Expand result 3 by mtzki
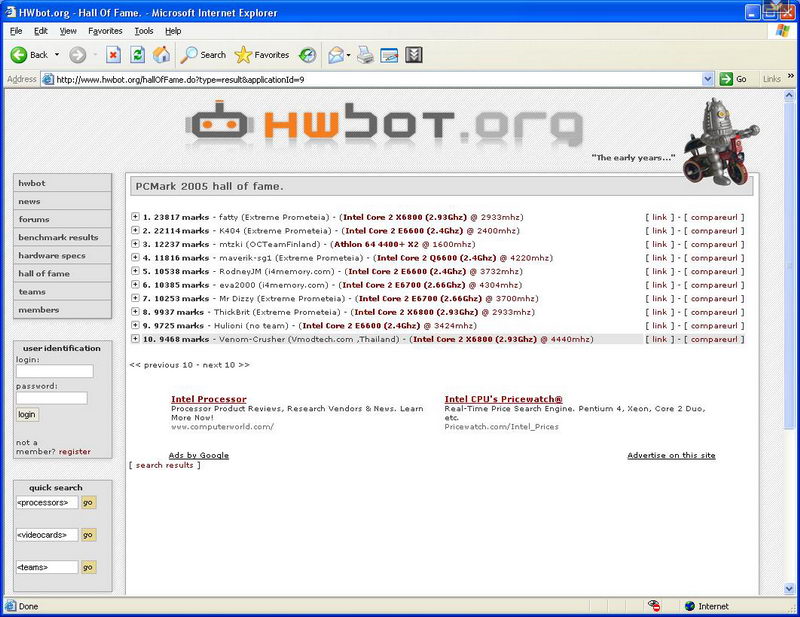This screenshot has width=800, height=617. [135, 244]
